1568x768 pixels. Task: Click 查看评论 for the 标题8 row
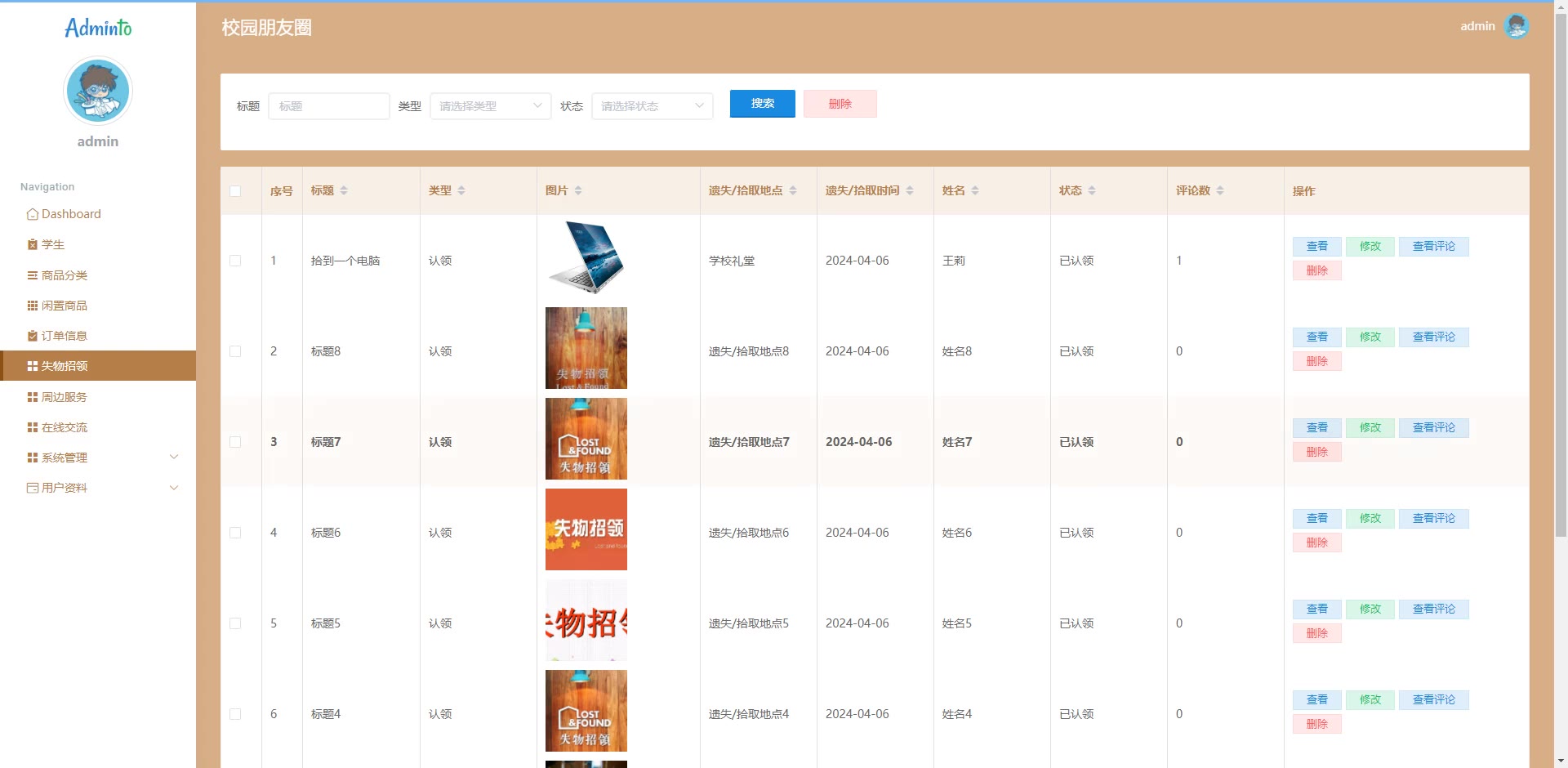[1433, 337]
